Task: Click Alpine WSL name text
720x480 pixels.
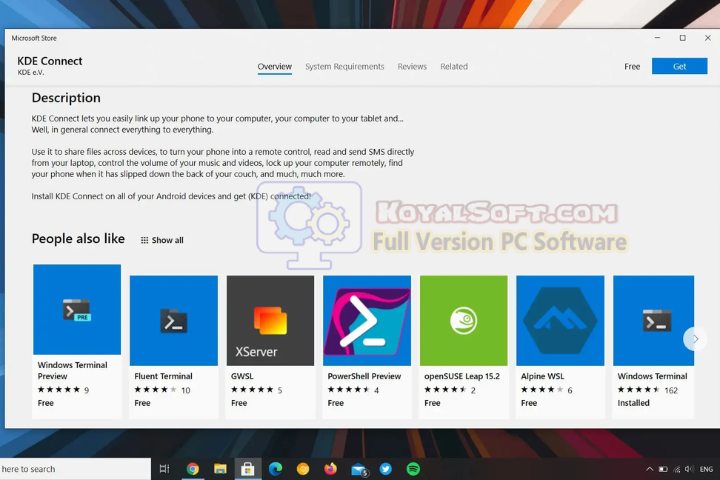Action: pyautogui.click(x=542, y=376)
